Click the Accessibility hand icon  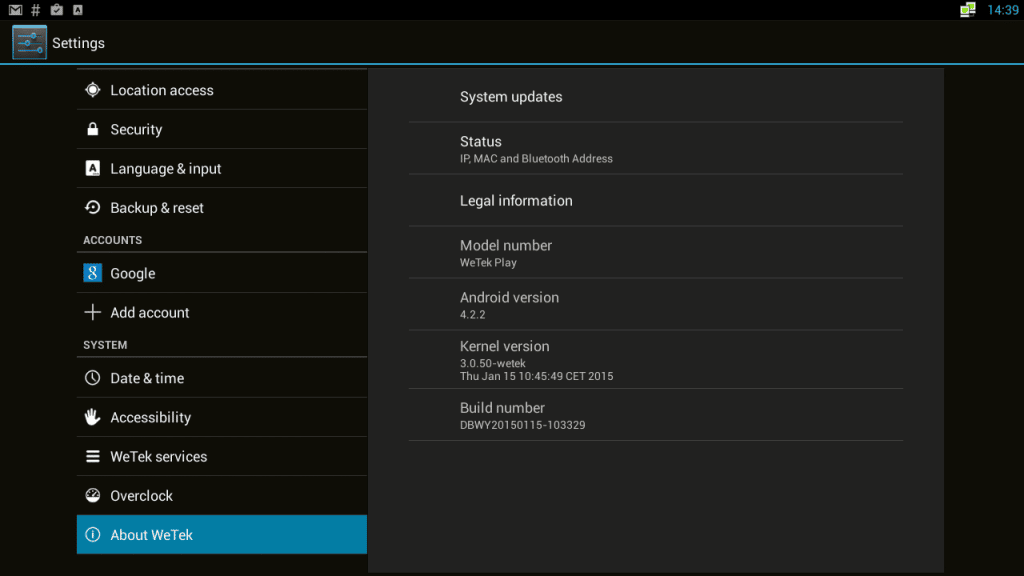93,417
